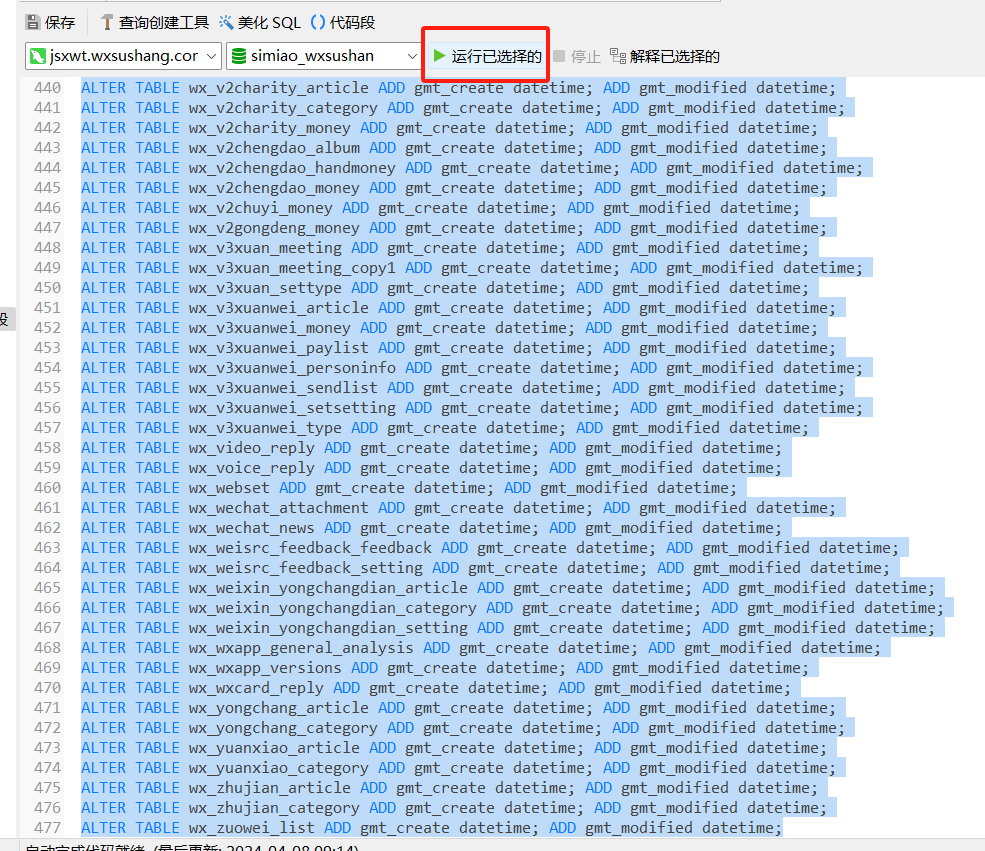Click the connection icon beside jsxwt.wxsushang
This screenshot has height=851, width=985.
pyautogui.click(x=38, y=56)
